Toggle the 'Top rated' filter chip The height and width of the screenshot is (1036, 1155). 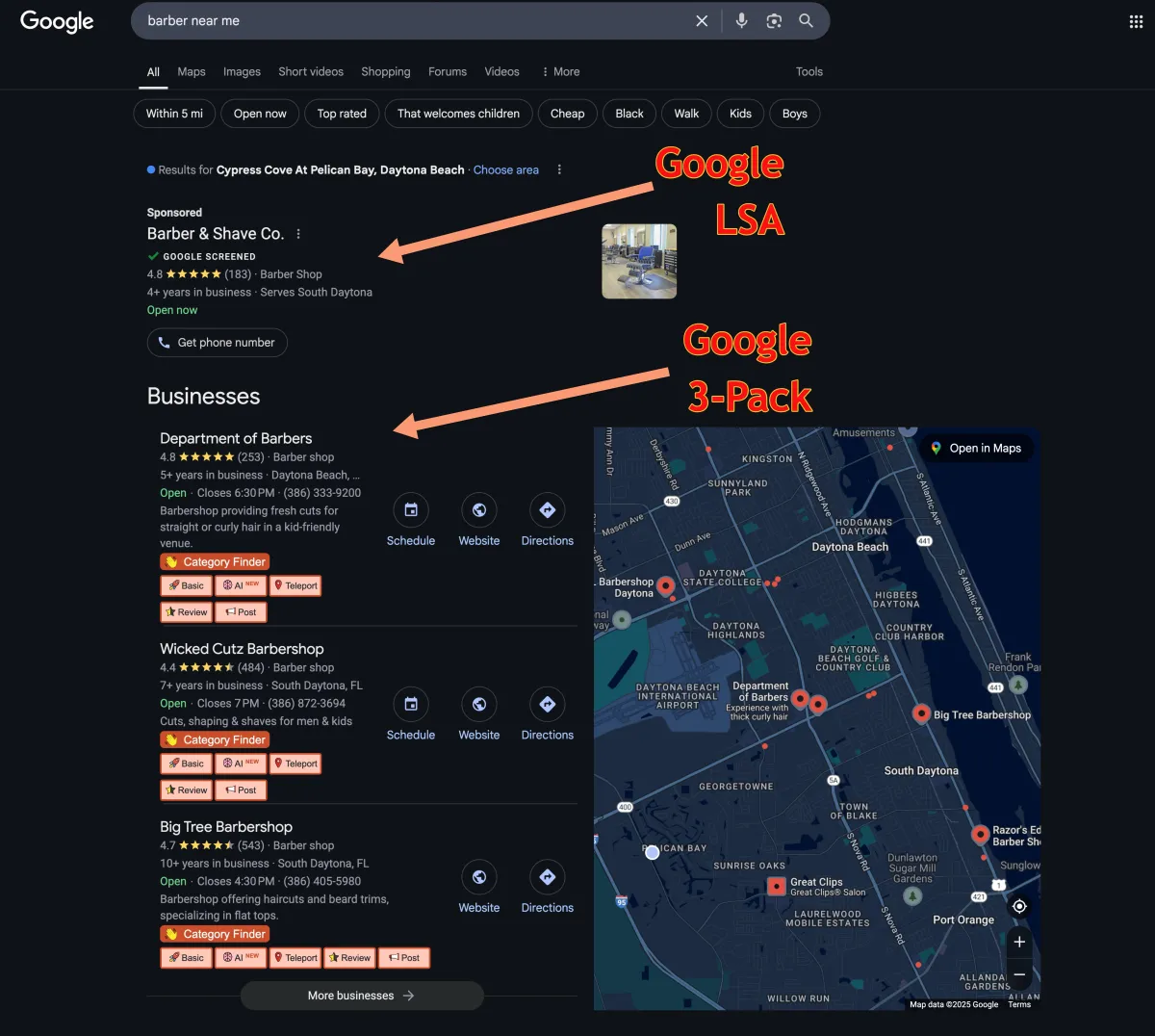click(x=342, y=114)
